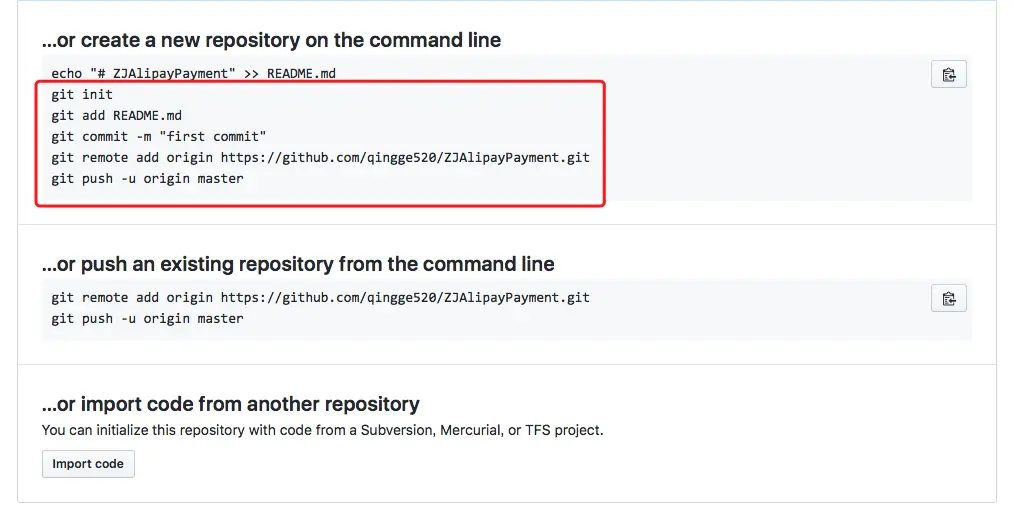
Task: Click the "...or create a new repository" heading
Action: [271, 41]
